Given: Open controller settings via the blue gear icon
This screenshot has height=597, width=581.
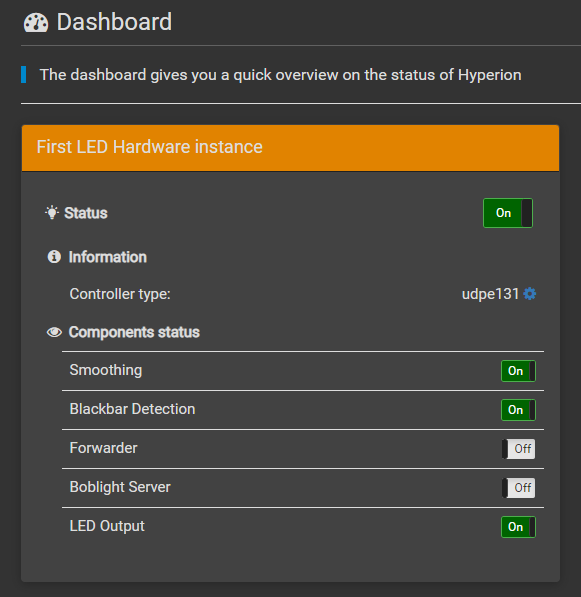Looking at the screenshot, I should point(530,294).
